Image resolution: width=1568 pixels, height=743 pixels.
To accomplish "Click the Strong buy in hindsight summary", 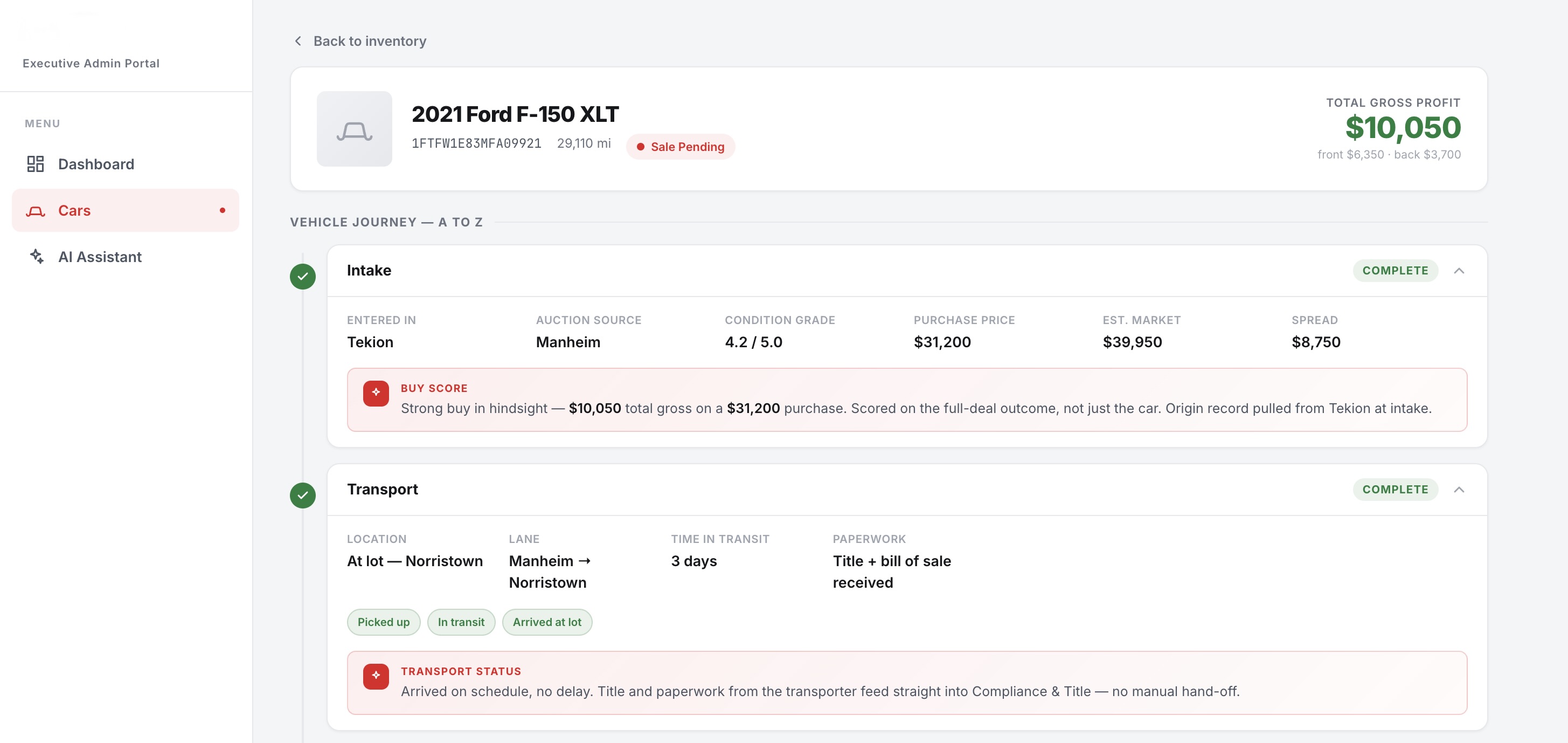I will tap(915, 408).
